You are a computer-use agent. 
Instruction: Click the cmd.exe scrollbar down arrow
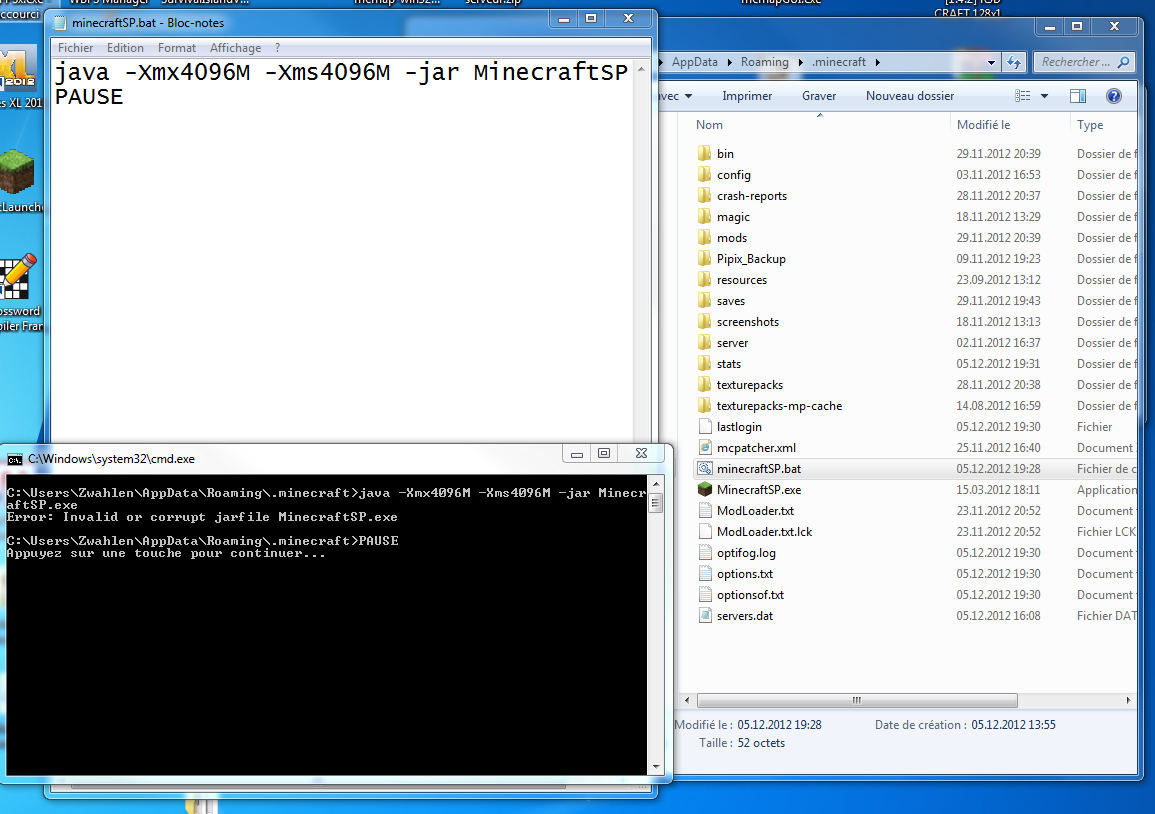[x=656, y=767]
